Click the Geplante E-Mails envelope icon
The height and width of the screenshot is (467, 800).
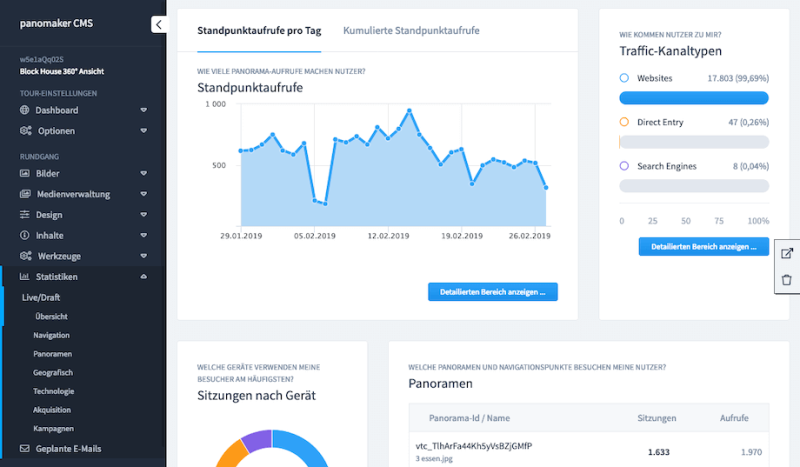25,449
